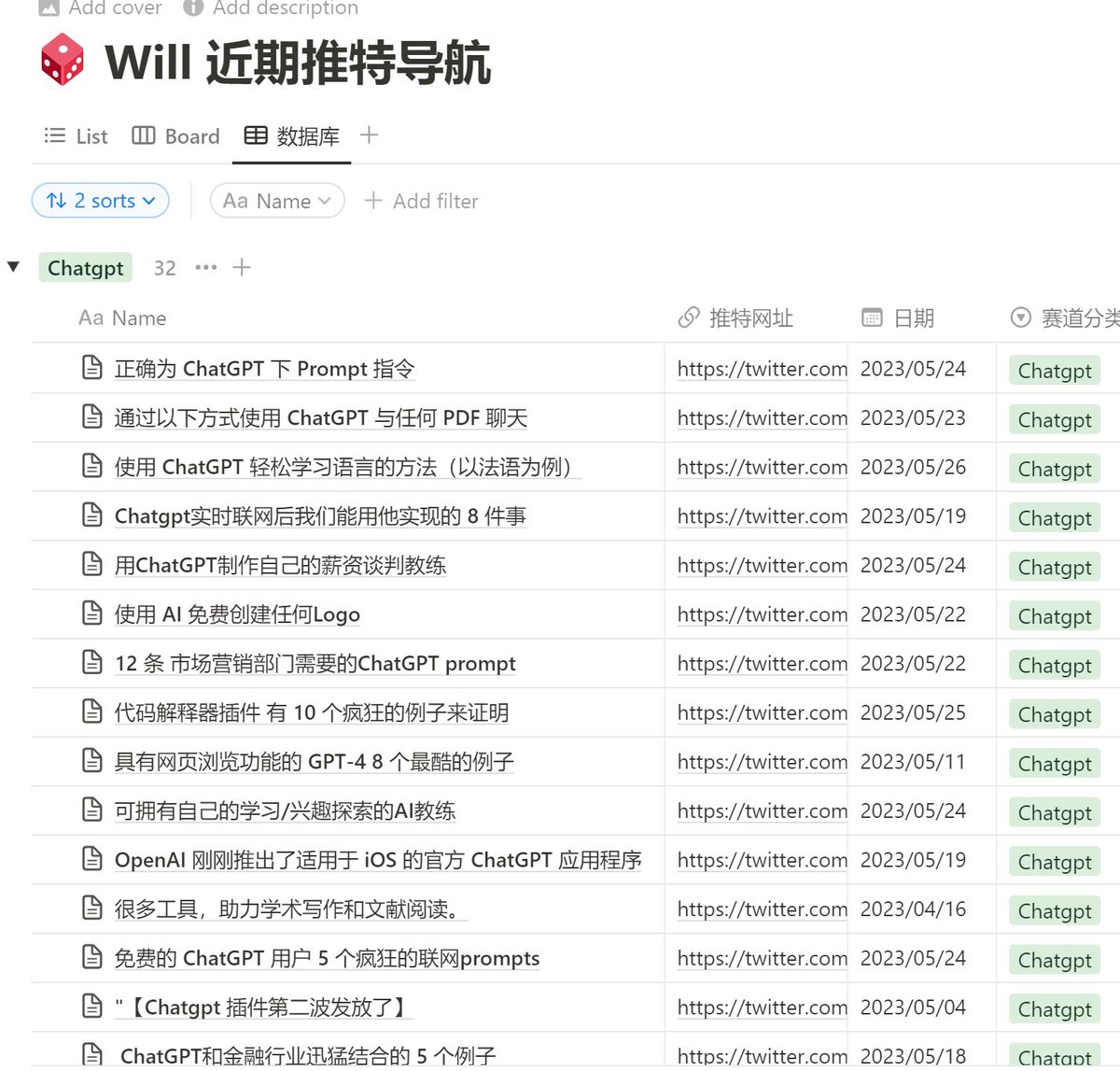Select the 数据库 table view tab

291,136
